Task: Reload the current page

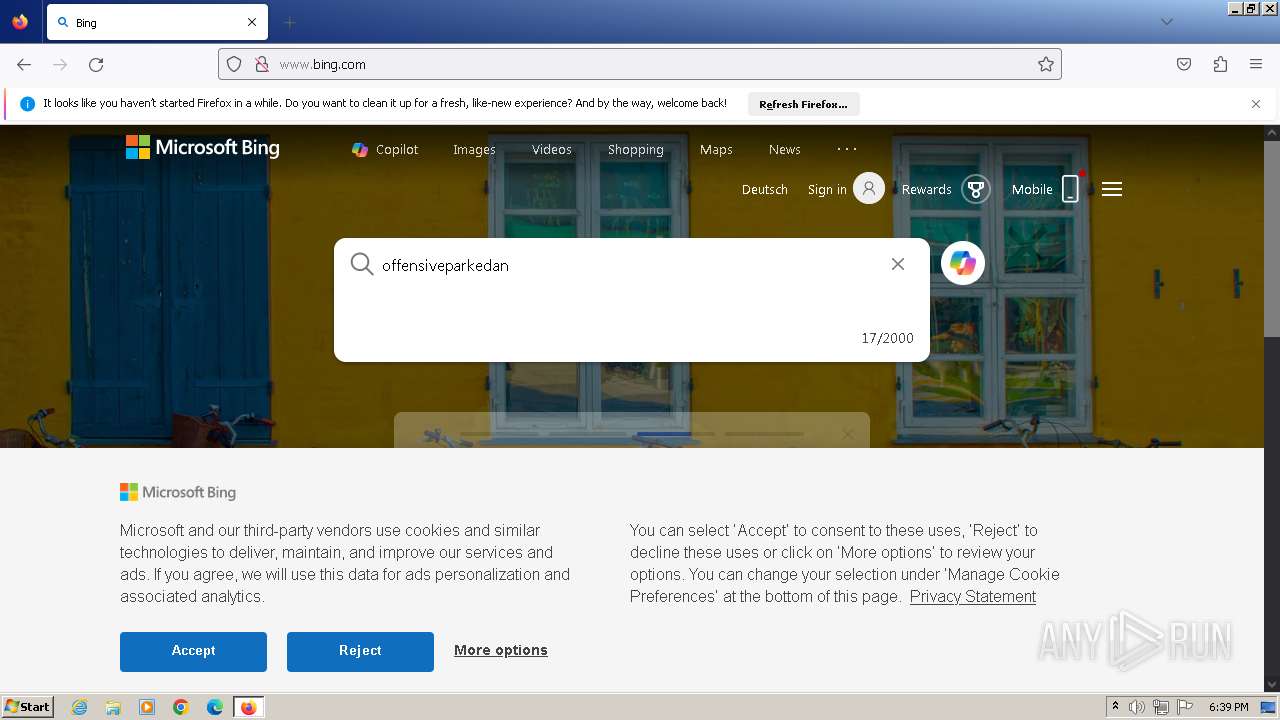Action: coord(96,64)
